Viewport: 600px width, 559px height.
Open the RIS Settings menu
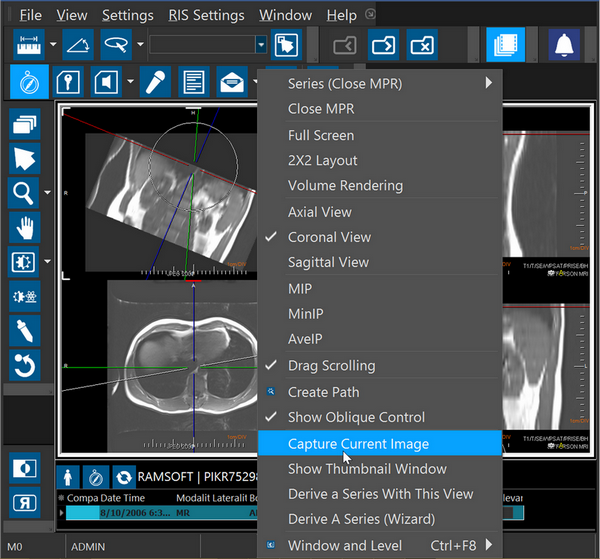click(x=206, y=15)
